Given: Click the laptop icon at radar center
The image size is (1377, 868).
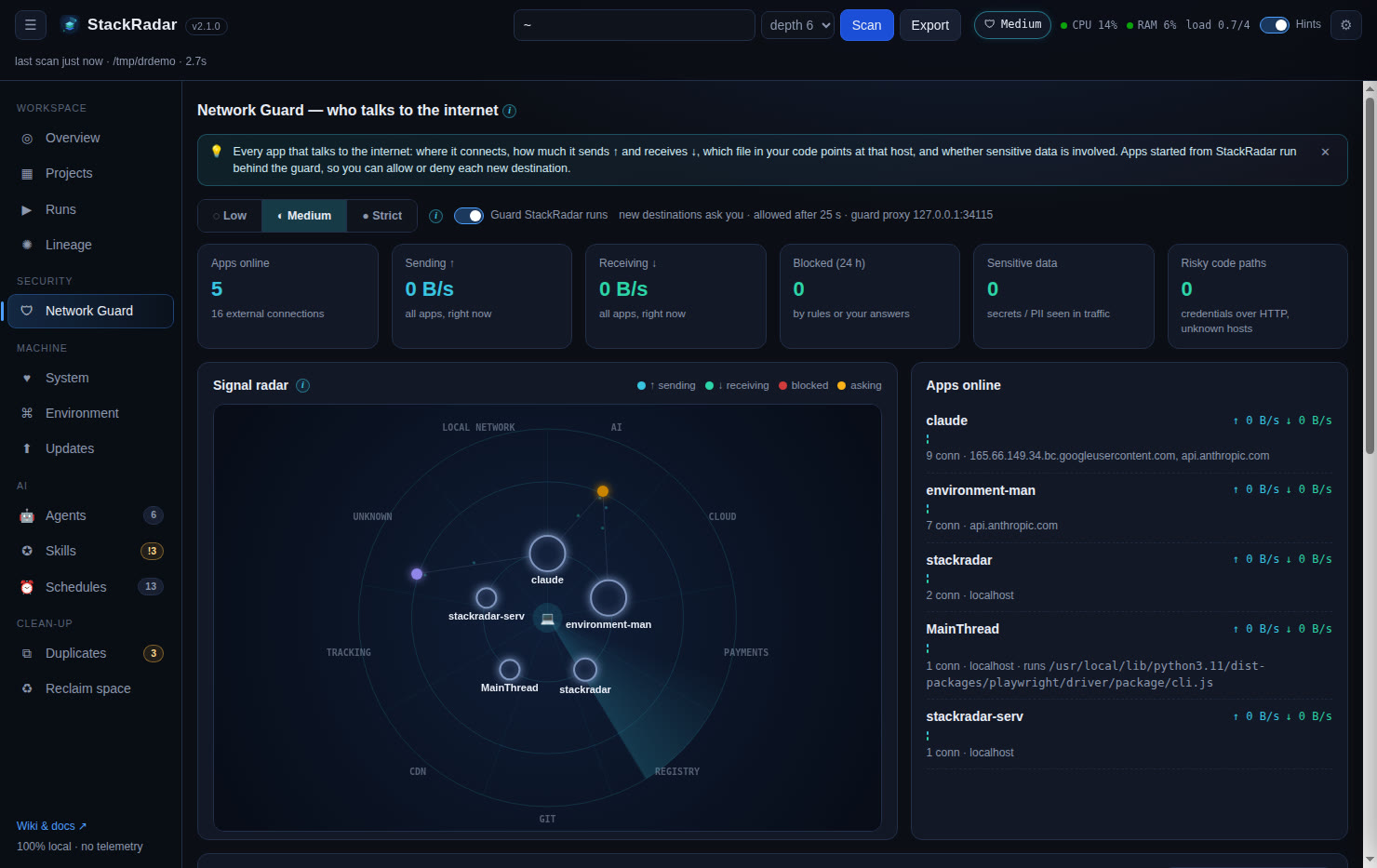Looking at the screenshot, I should (547, 619).
